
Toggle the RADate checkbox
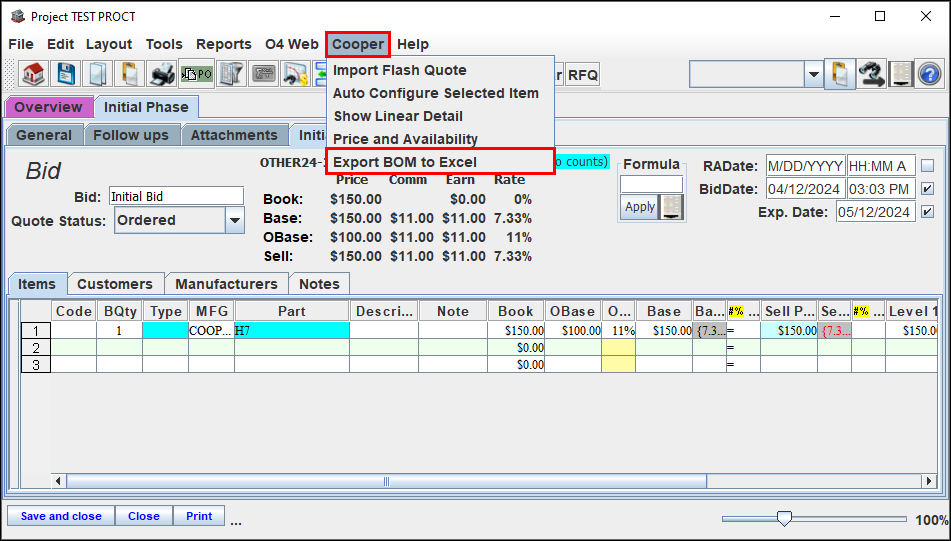point(927,166)
